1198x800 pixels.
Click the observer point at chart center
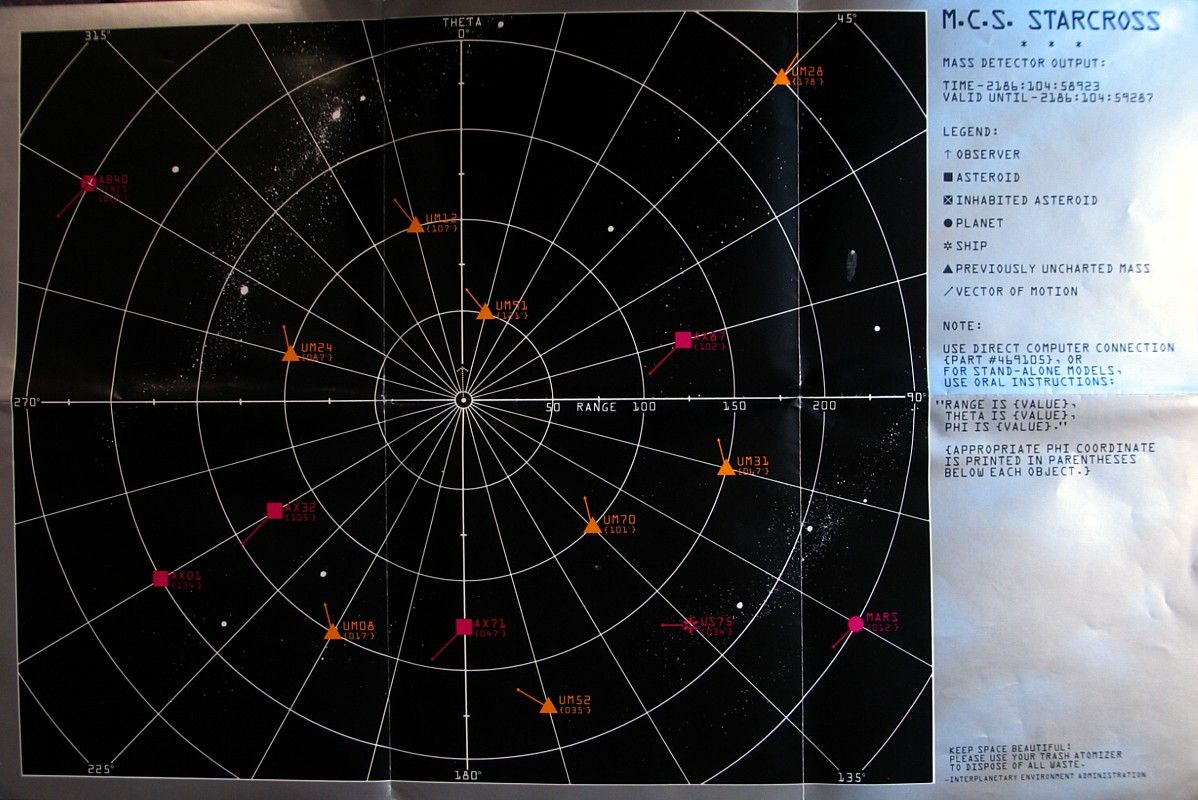click(462, 400)
